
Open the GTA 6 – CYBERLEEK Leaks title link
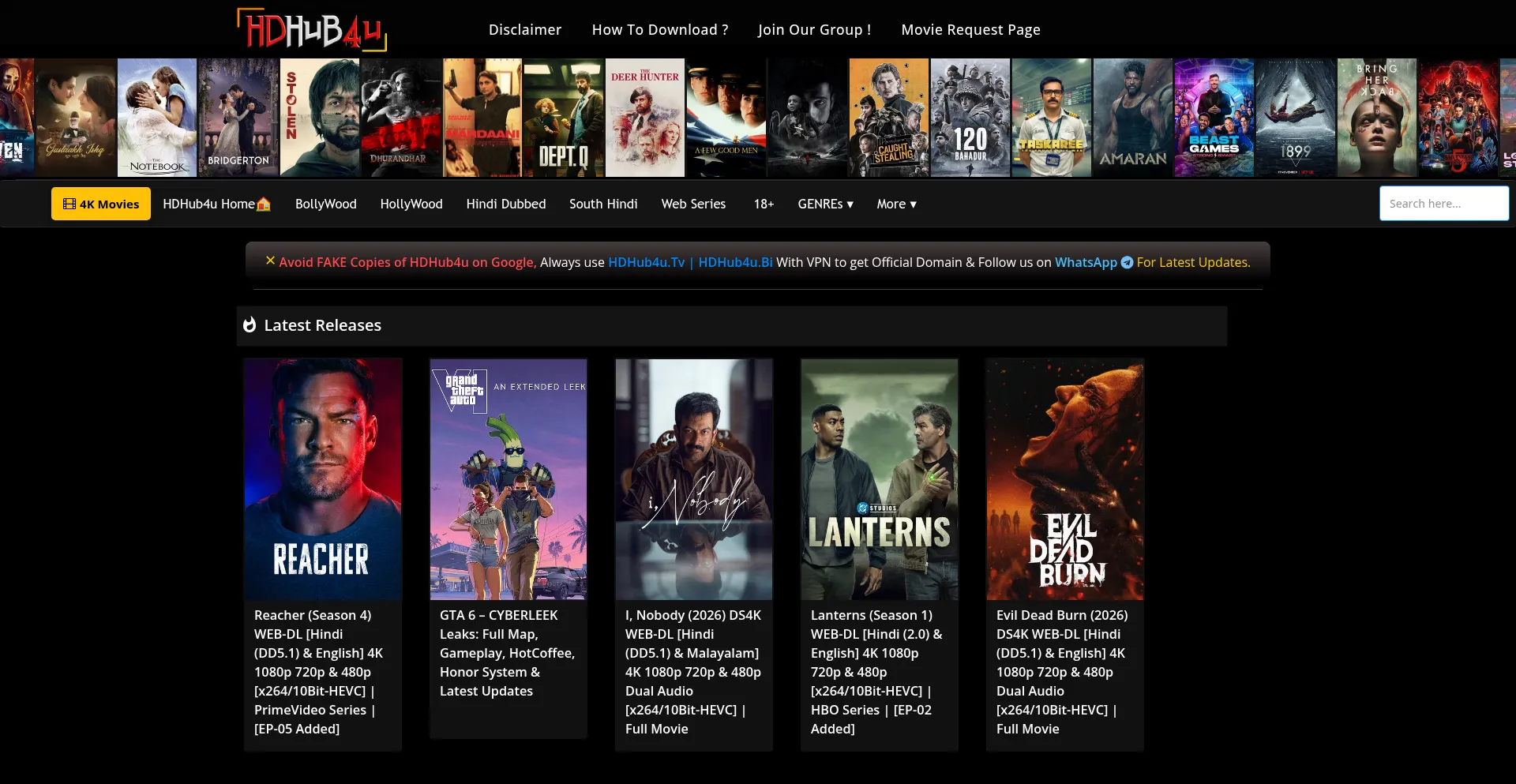[508, 653]
